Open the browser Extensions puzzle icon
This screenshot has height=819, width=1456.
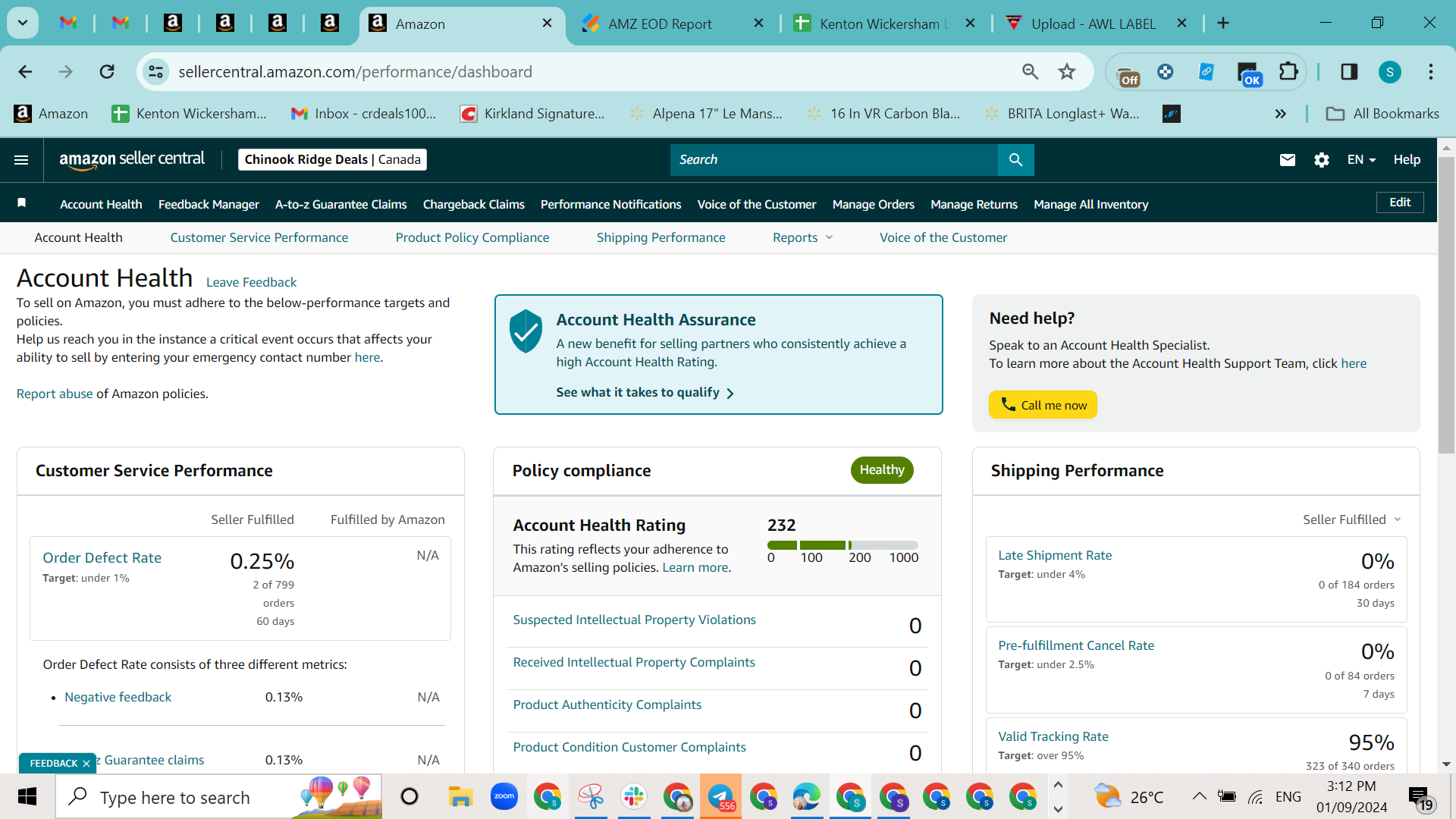coord(1288,72)
